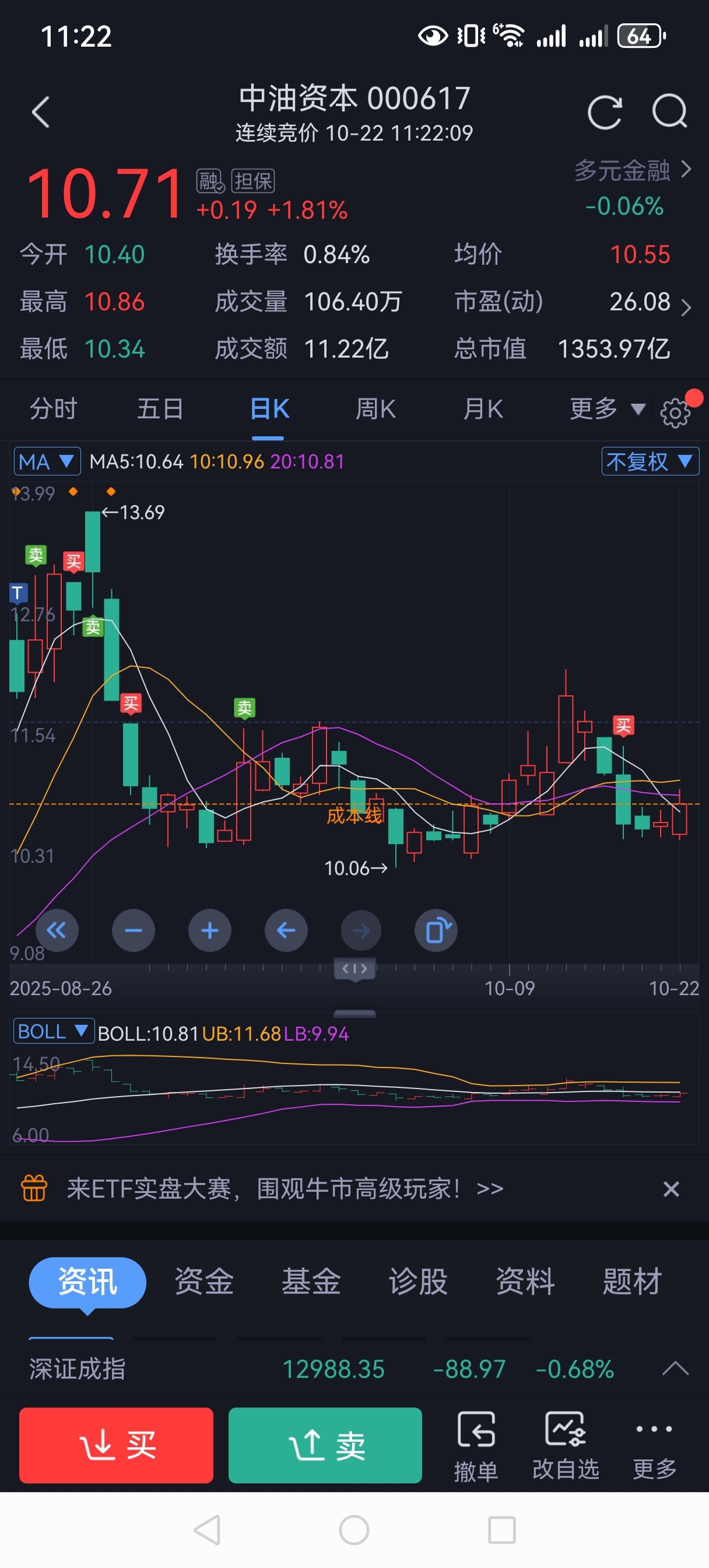709x1568 pixels.
Task: Tap the sub-chart resize handle above BOLL
Action: click(x=355, y=1013)
